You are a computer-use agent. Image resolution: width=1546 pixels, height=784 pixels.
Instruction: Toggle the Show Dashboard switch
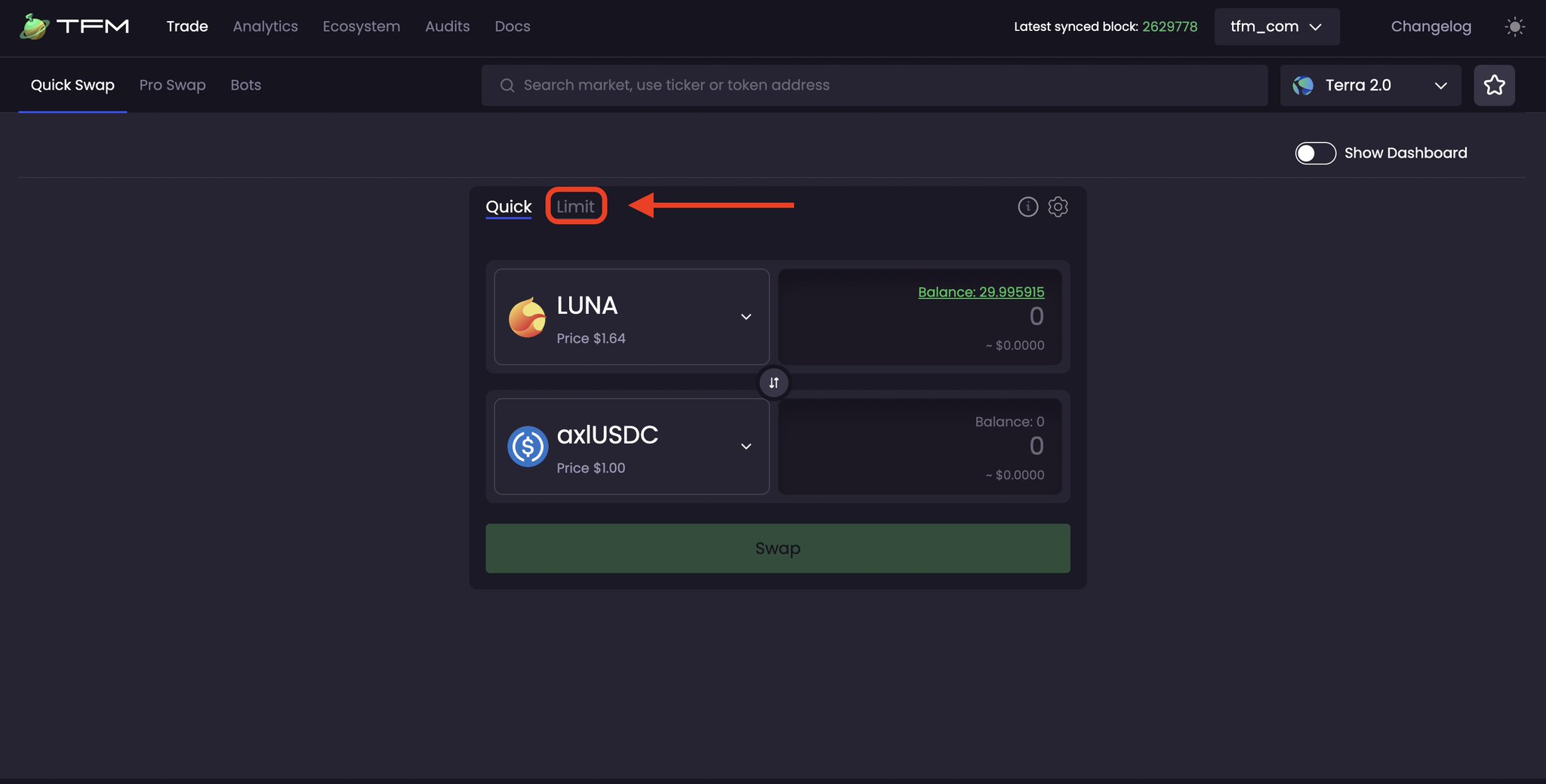pyautogui.click(x=1315, y=153)
